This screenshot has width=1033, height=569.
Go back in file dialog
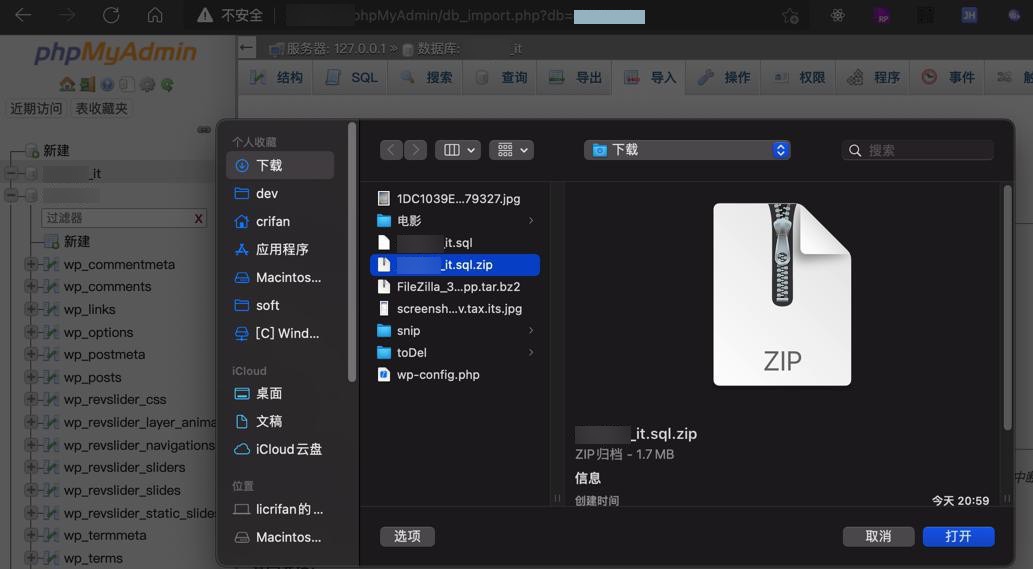click(x=391, y=150)
